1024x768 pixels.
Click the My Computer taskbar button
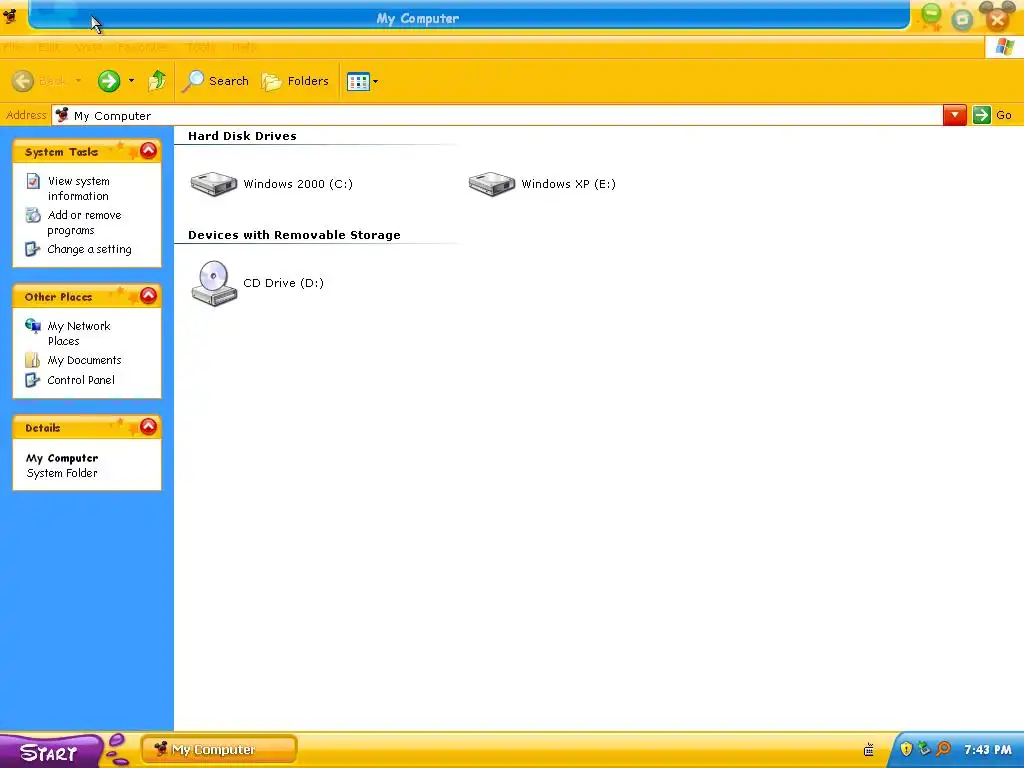pyautogui.click(x=219, y=750)
